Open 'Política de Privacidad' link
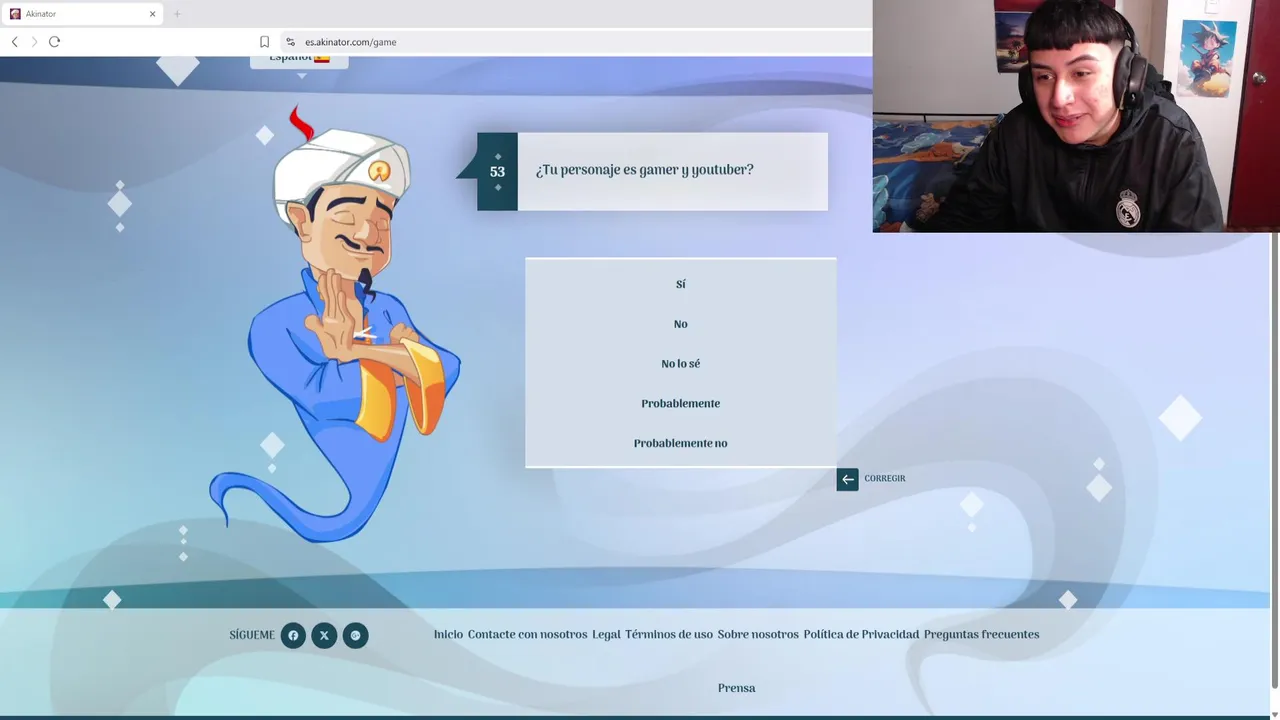This screenshot has width=1280, height=720. pos(861,634)
